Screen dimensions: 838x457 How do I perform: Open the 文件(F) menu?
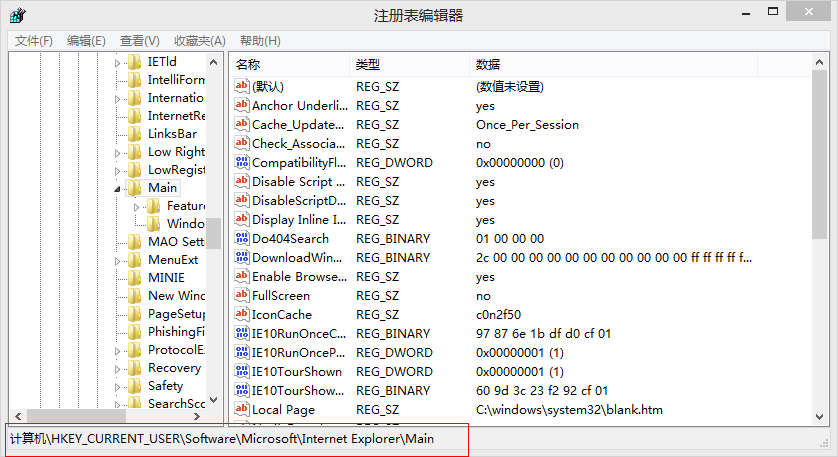pyautogui.click(x=34, y=41)
